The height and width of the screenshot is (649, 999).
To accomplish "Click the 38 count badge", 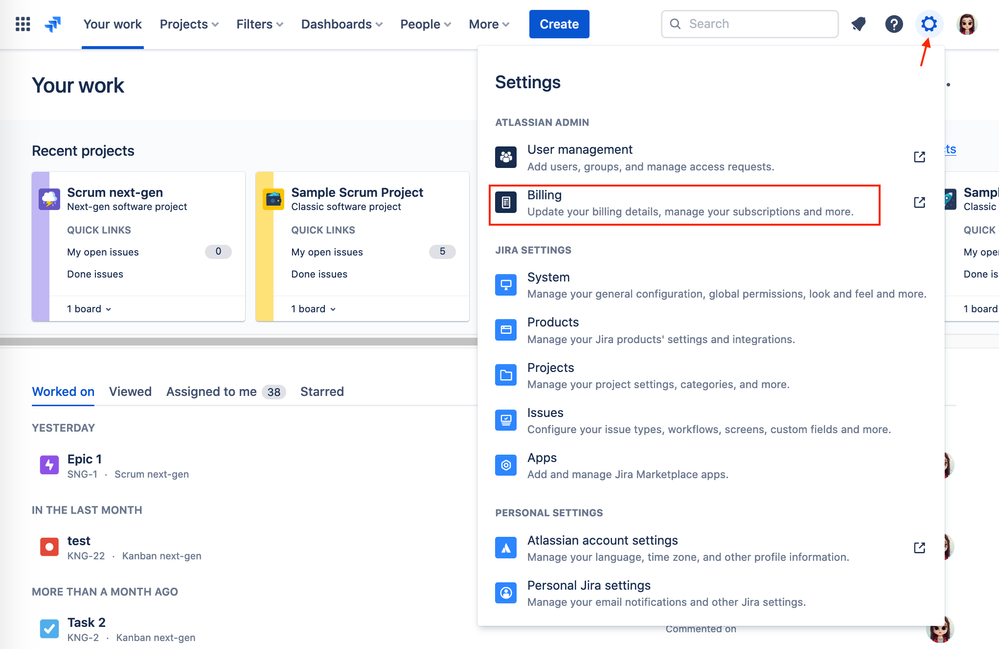I will pyautogui.click(x=274, y=392).
